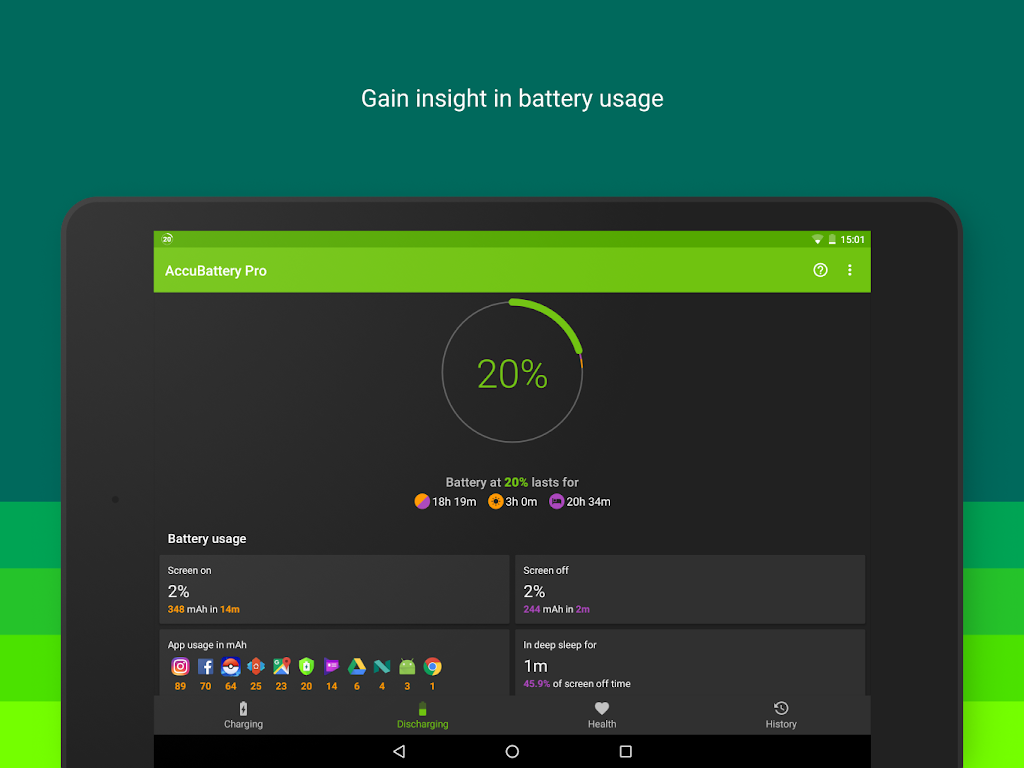1024x768 pixels.
Task: Tap the 244 mAh in 2m value
Action: (x=556, y=609)
